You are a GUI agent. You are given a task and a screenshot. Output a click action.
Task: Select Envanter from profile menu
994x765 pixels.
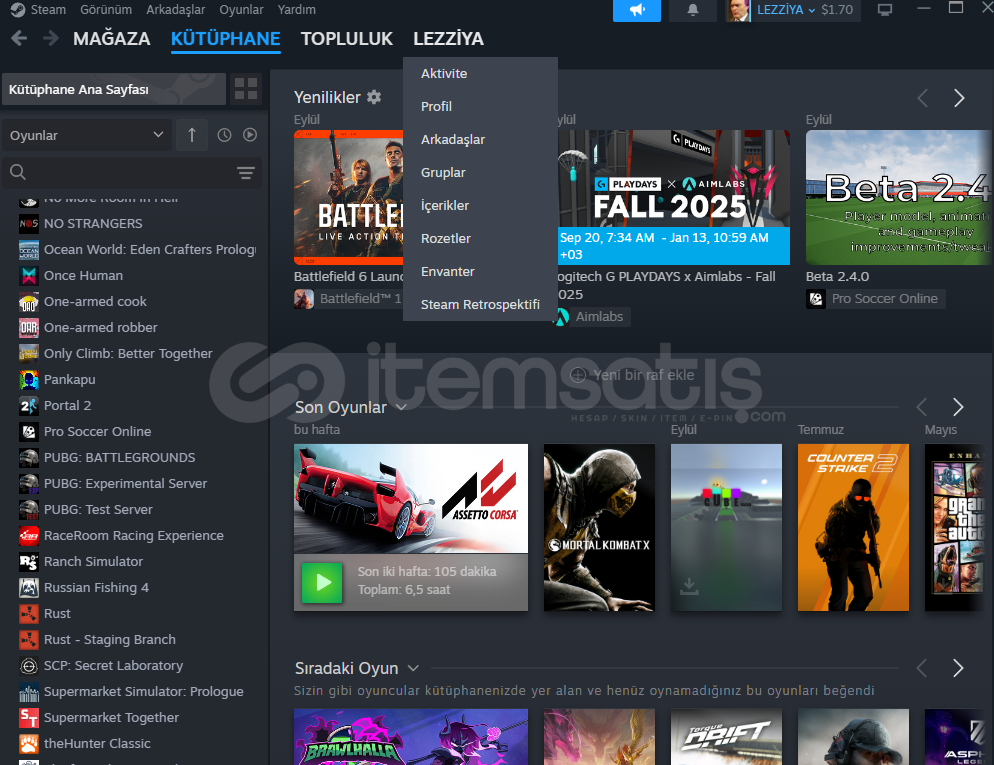pos(447,271)
